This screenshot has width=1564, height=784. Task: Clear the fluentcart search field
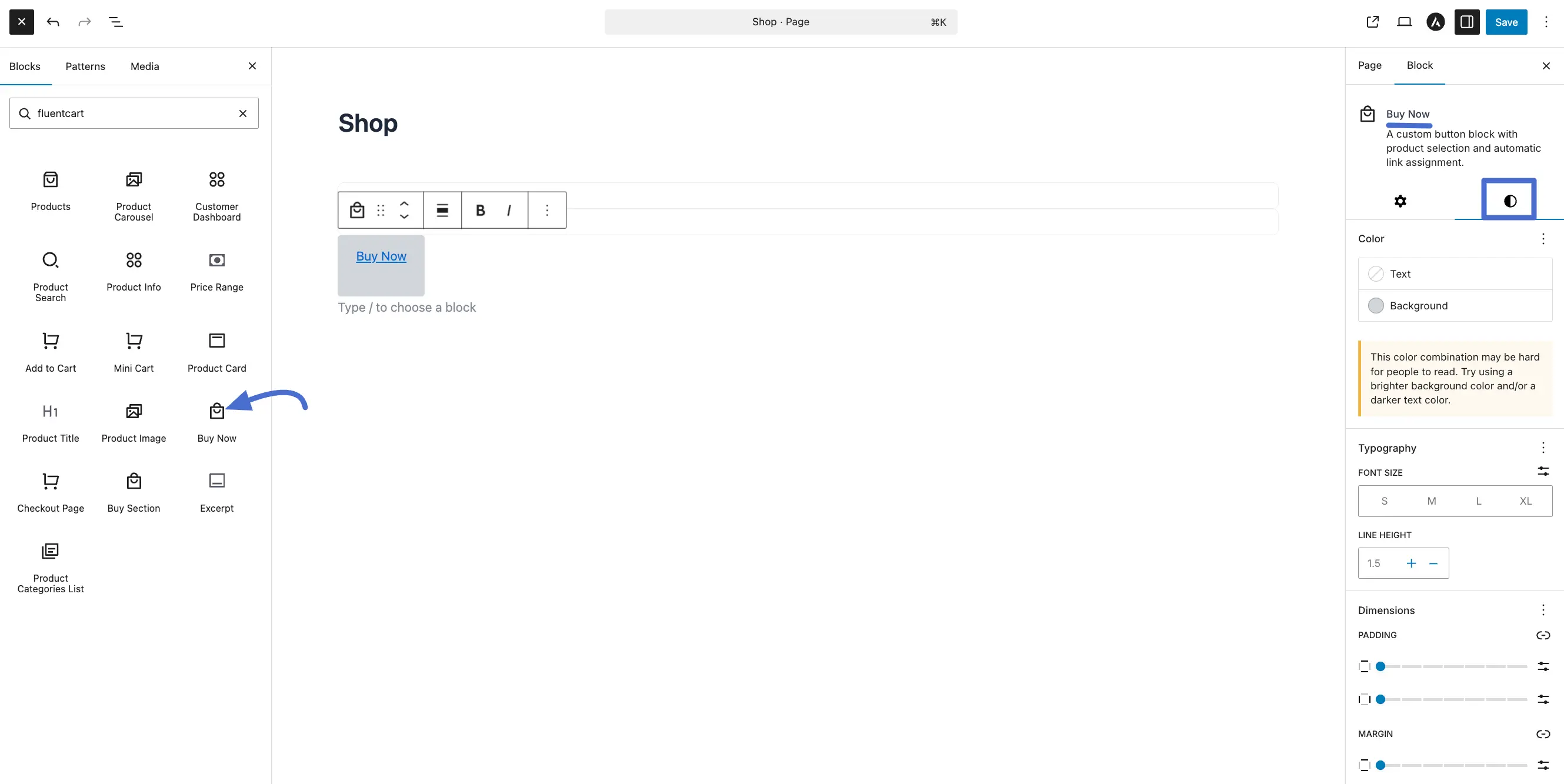[243, 113]
